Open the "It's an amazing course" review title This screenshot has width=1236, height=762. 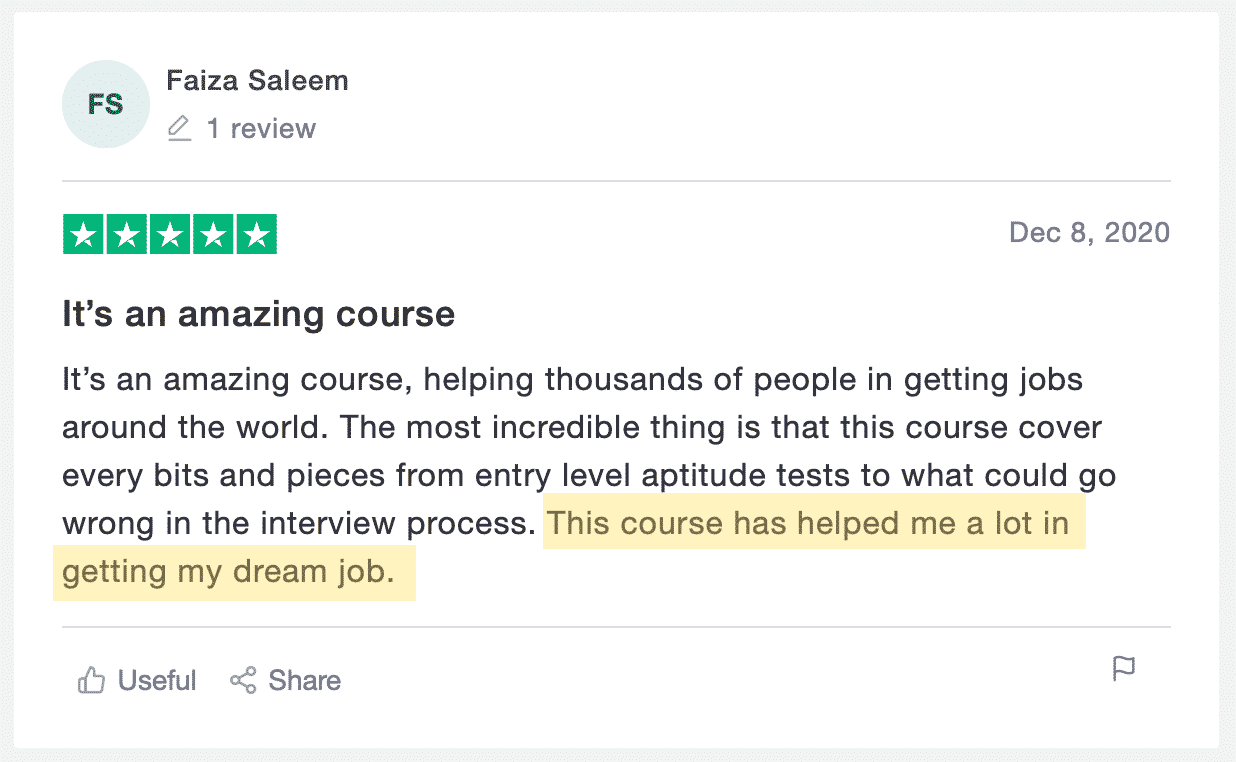(x=258, y=315)
